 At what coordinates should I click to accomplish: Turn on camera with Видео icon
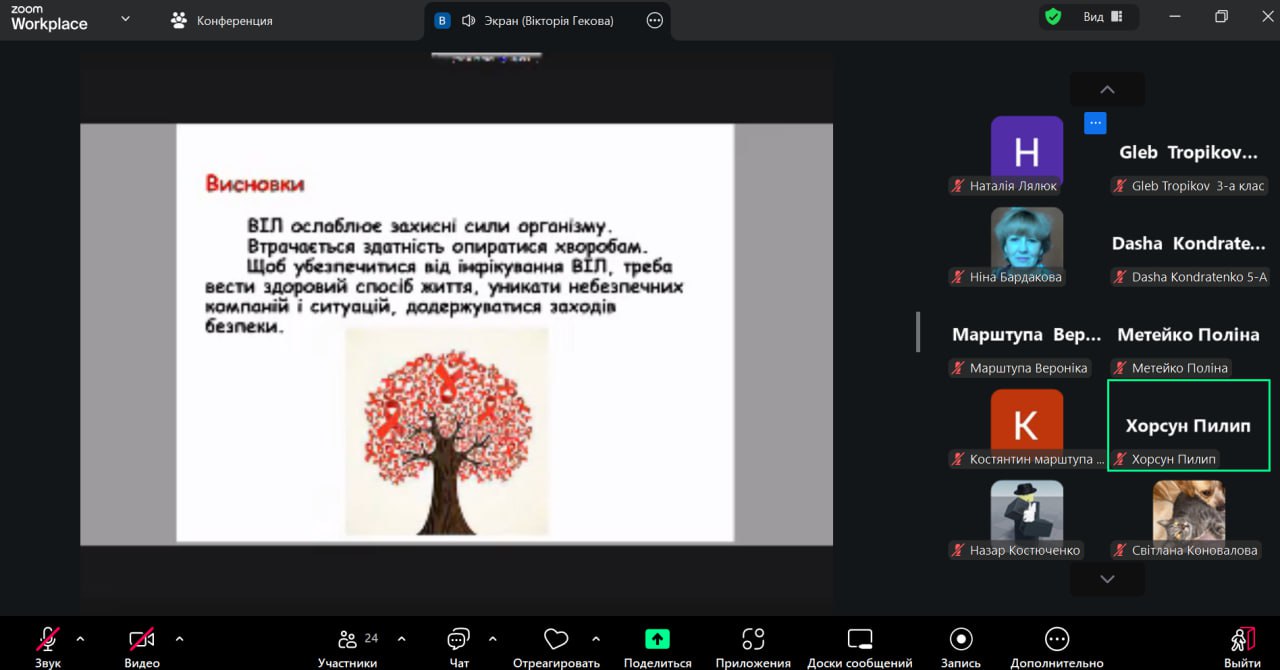pyautogui.click(x=141, y=640)
